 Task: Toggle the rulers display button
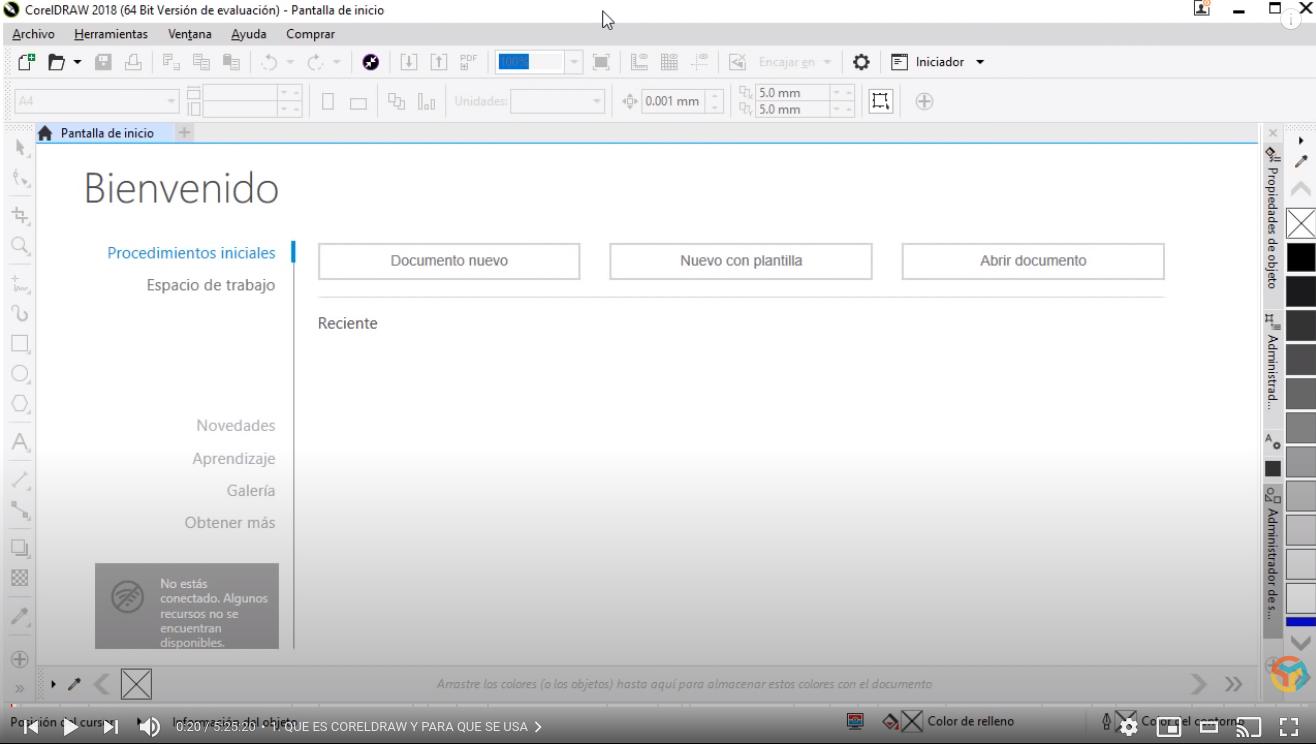point(639,62)
